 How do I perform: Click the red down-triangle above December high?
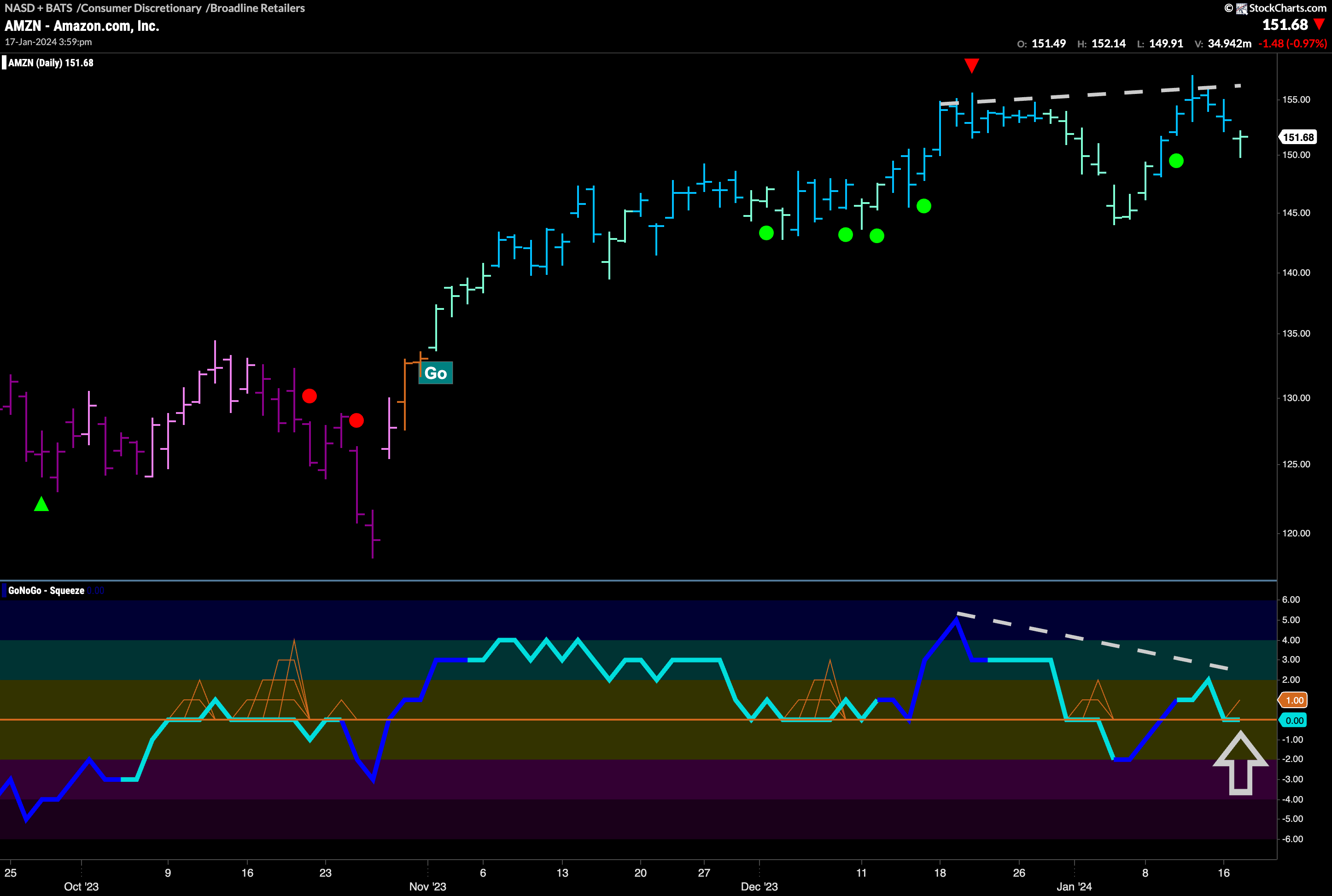tap(971, 66)
